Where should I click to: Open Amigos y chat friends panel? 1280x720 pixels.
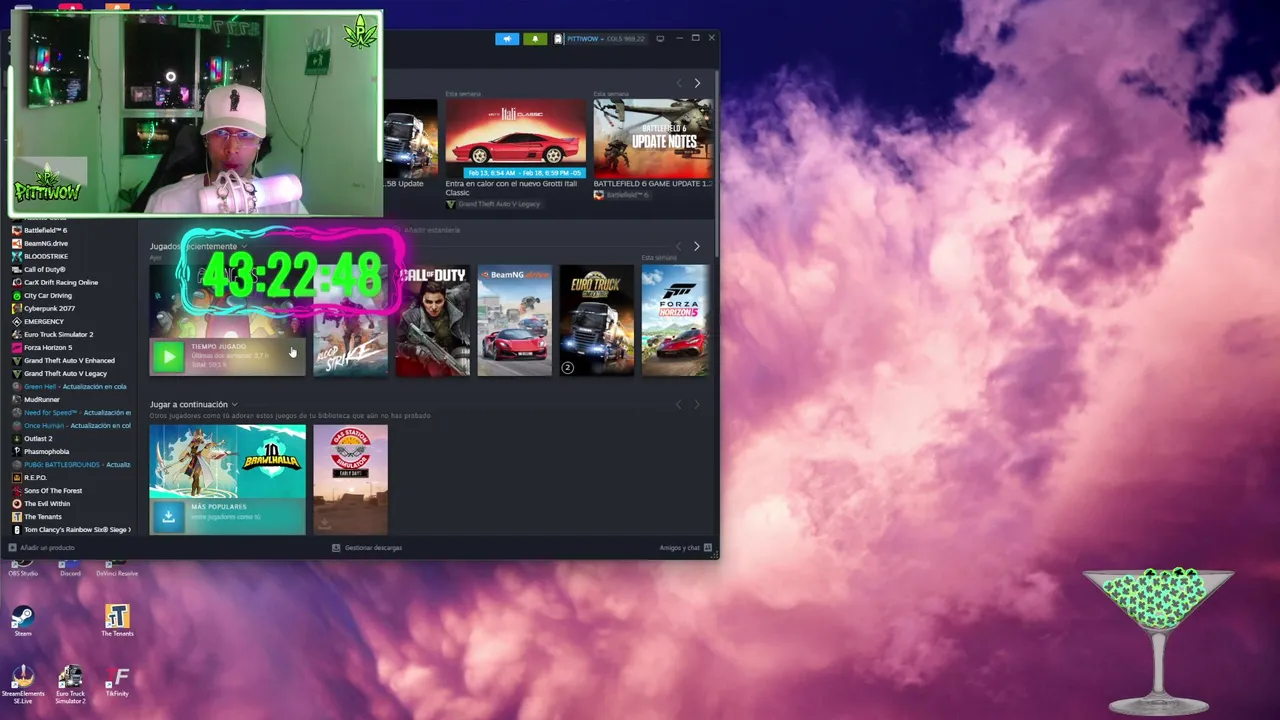tap(685, 548)
